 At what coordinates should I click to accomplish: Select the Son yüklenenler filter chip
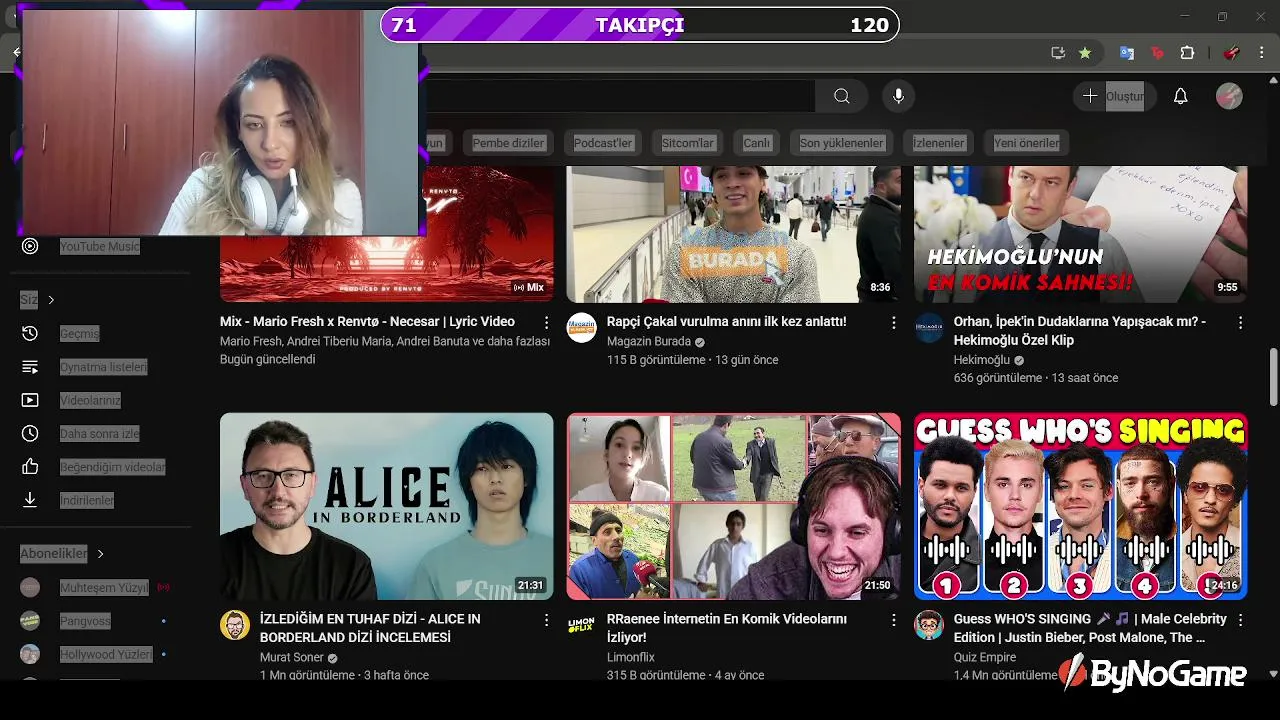(841, 143)
